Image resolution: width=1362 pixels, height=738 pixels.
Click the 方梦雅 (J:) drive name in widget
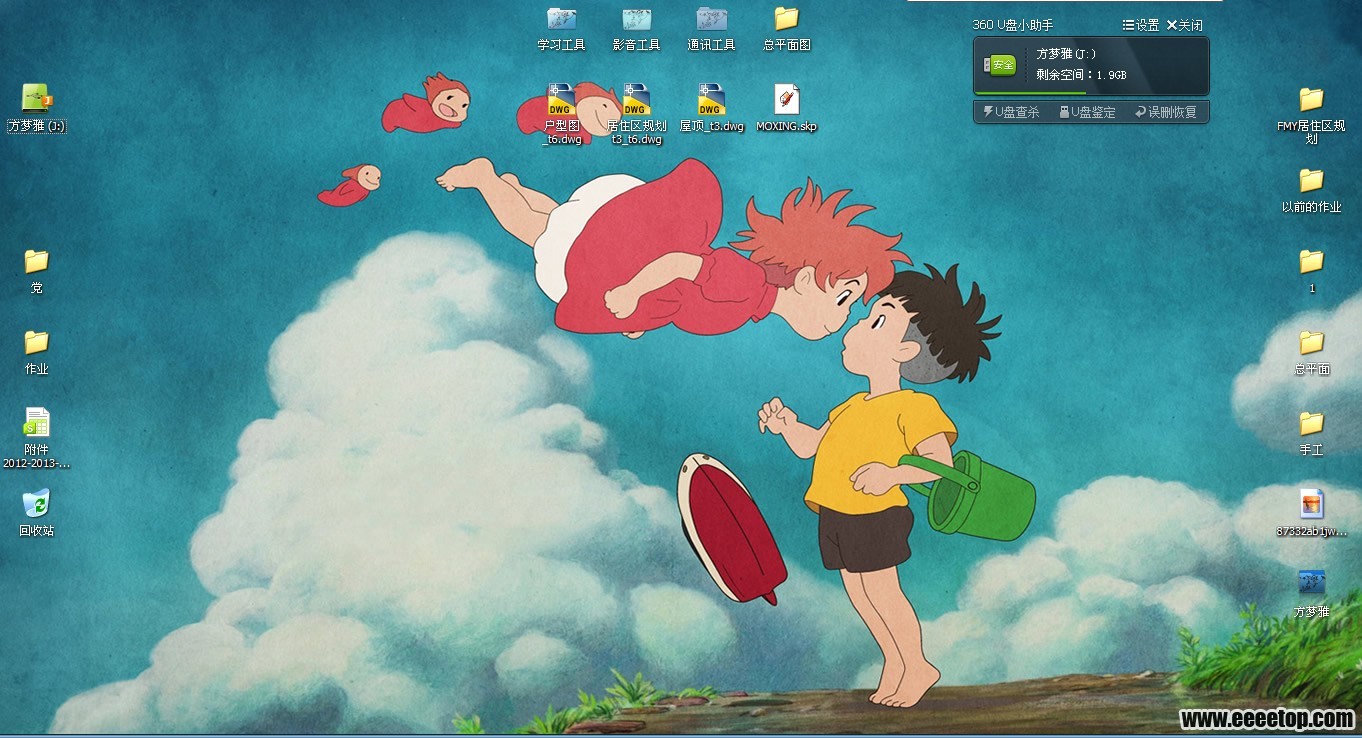(1066, 54)
